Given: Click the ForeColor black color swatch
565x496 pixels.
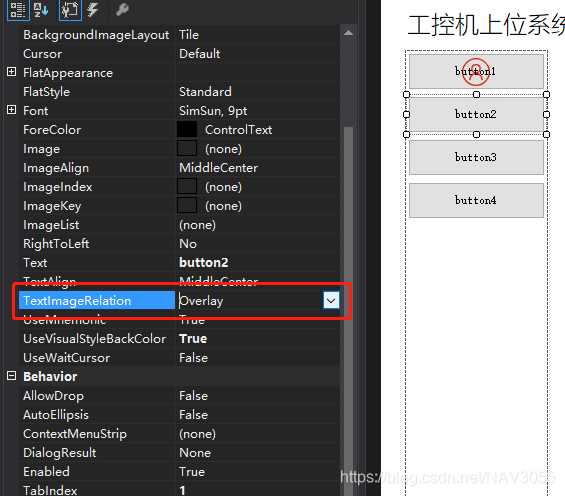Looking at the screenshot, I should coord(187,130).
